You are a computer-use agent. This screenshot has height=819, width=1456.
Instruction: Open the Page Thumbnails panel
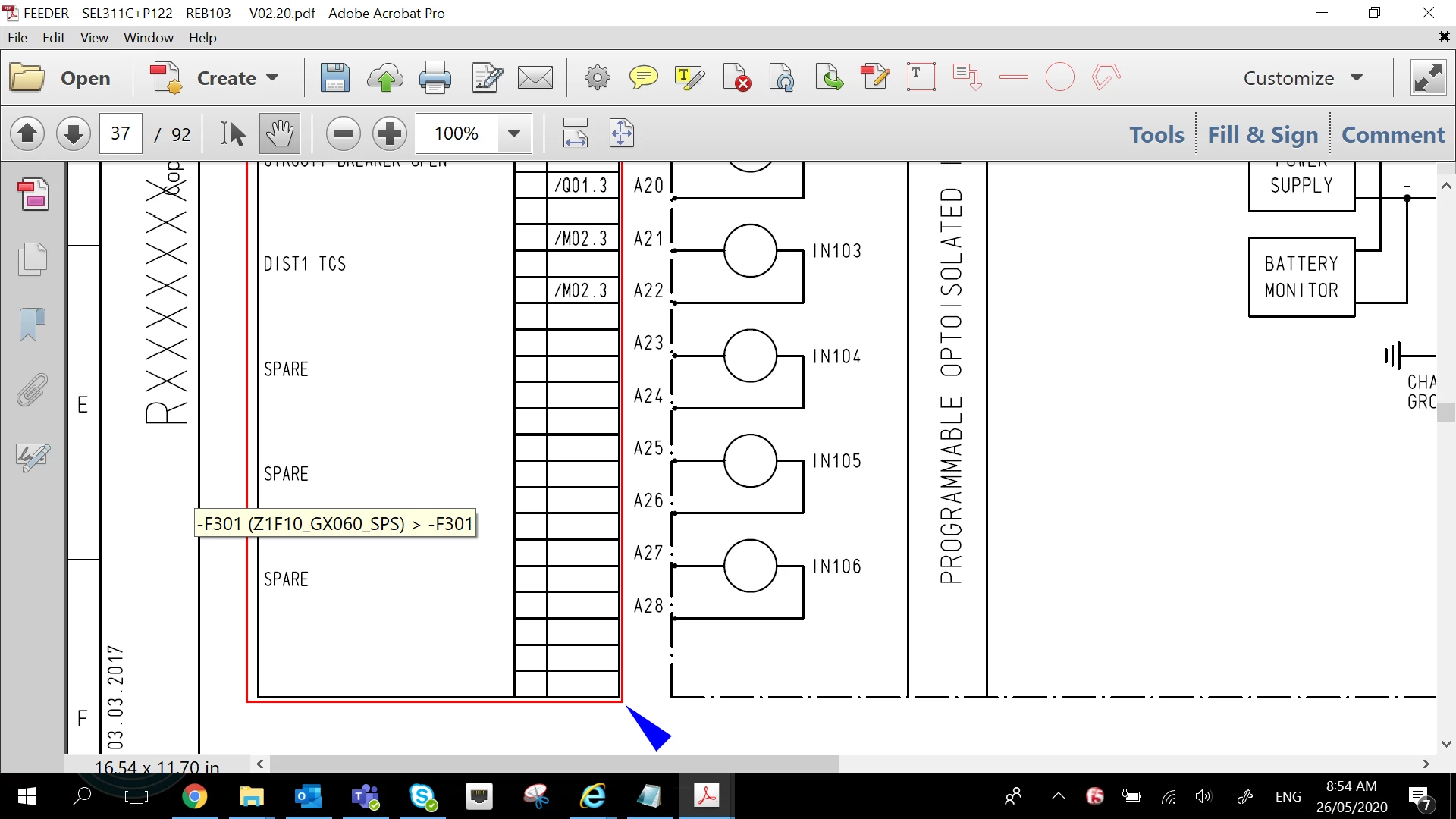coord(33,259)
